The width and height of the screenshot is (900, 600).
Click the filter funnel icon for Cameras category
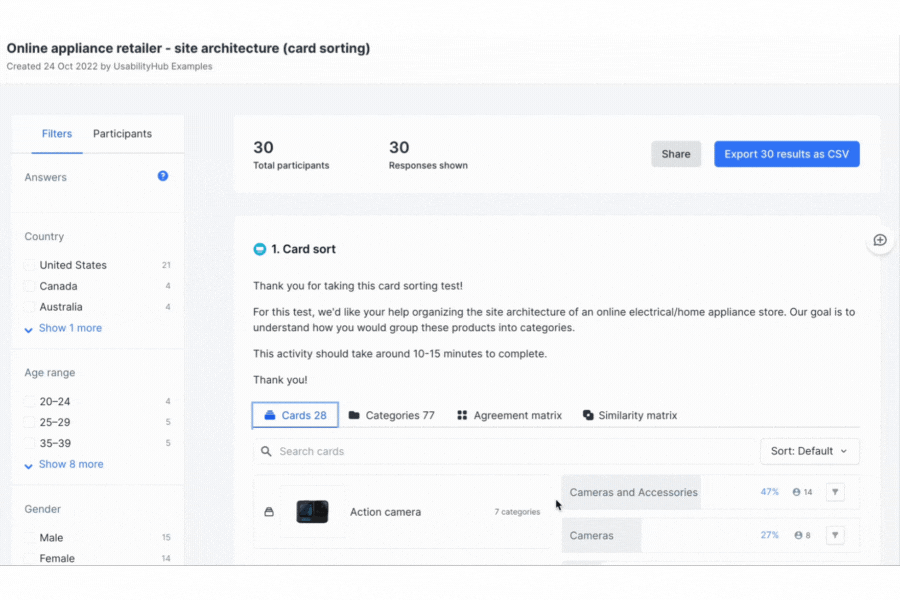pos(835,535)
